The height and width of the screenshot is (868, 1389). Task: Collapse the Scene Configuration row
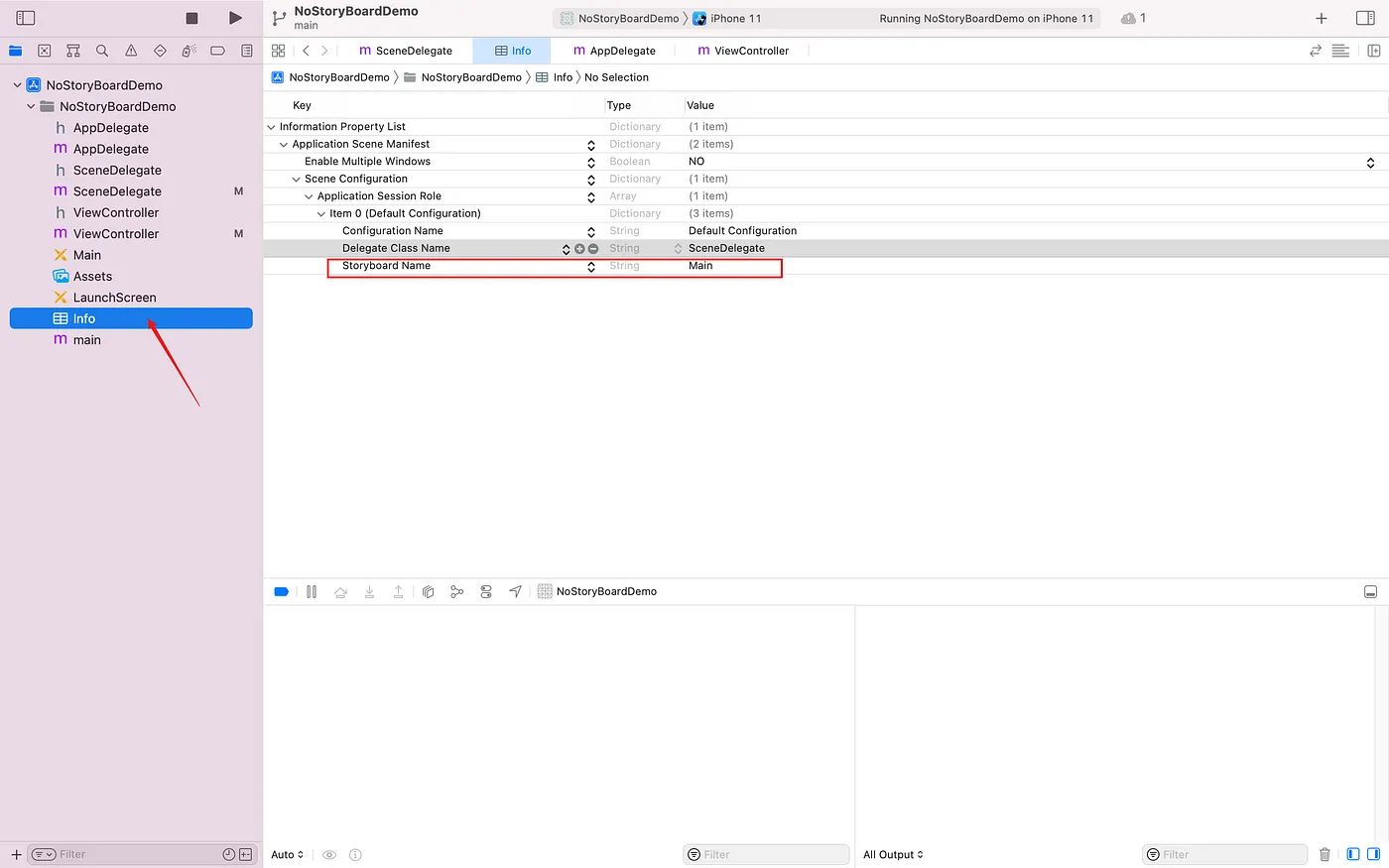click(x=296, y=180)
